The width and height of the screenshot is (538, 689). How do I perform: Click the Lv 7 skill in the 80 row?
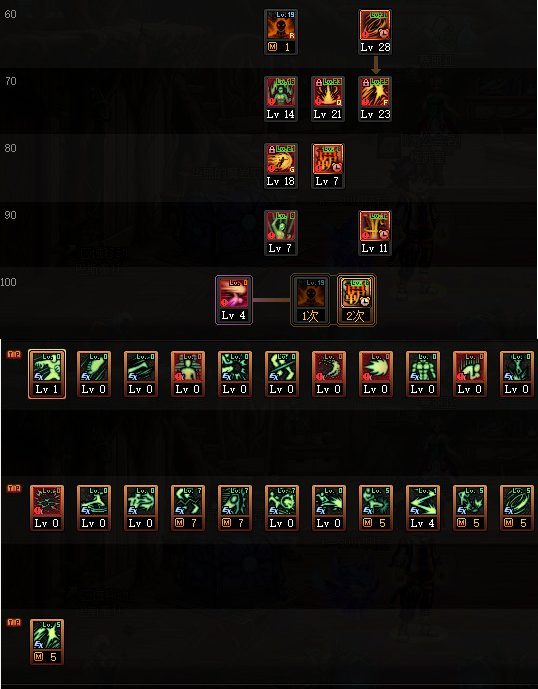(328, 166)
